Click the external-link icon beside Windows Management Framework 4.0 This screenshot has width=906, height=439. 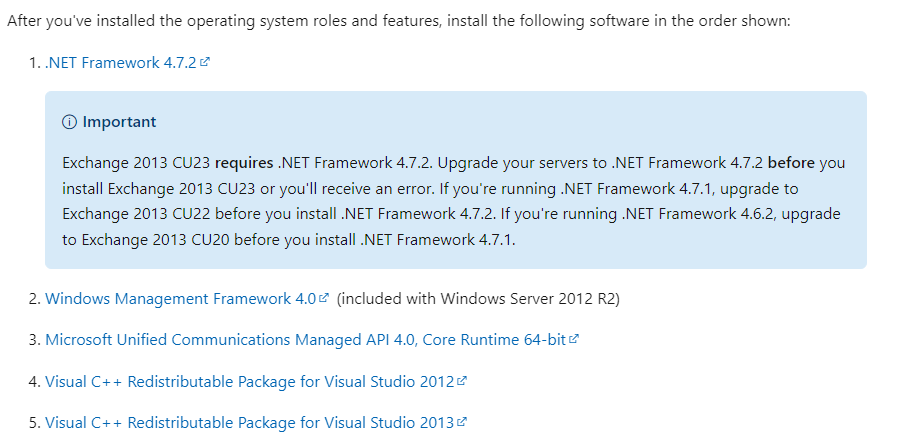(x=324, y=298)
